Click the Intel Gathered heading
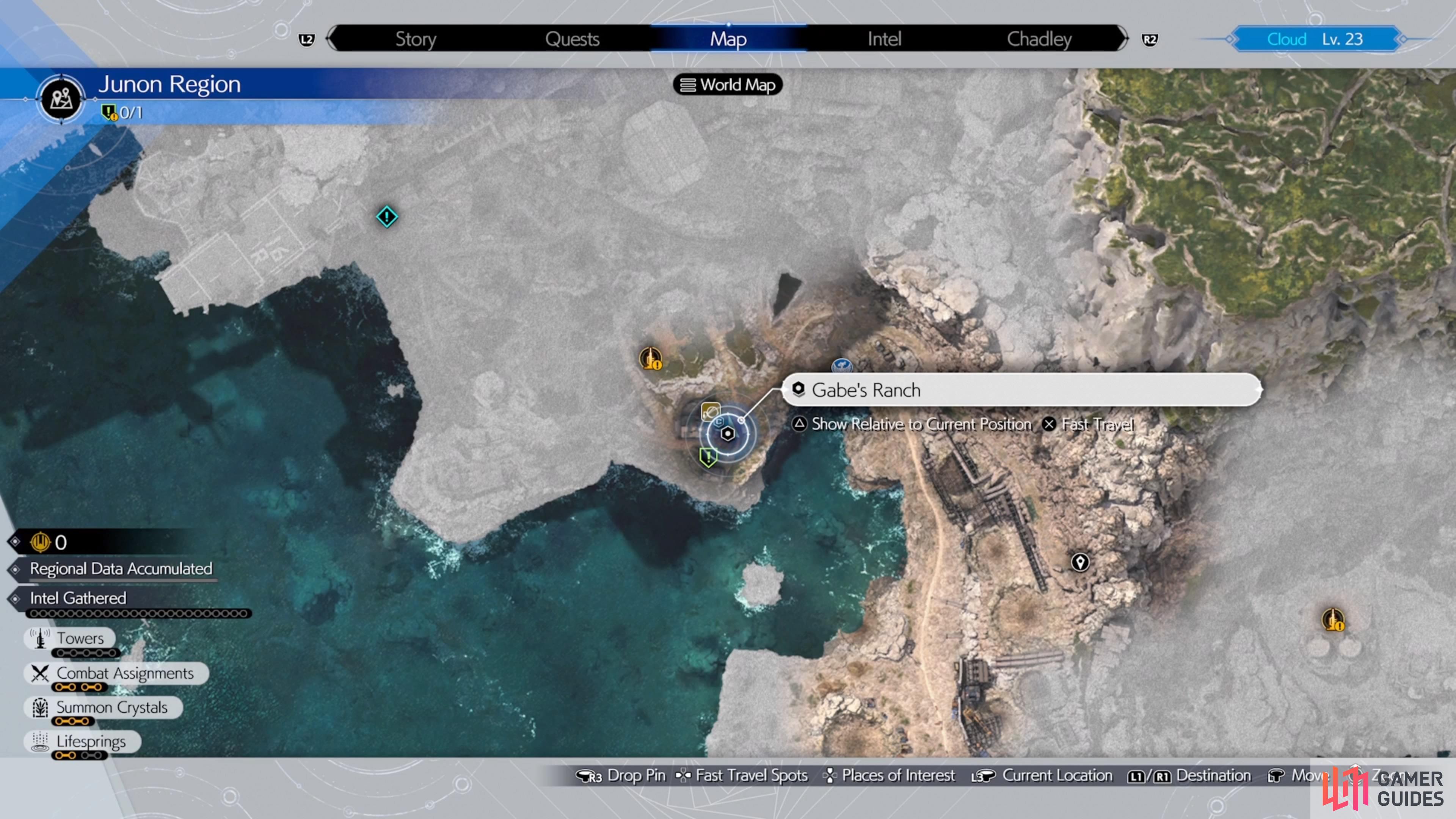This screenshot has height=819, width=1456. [x=78, y=598]
